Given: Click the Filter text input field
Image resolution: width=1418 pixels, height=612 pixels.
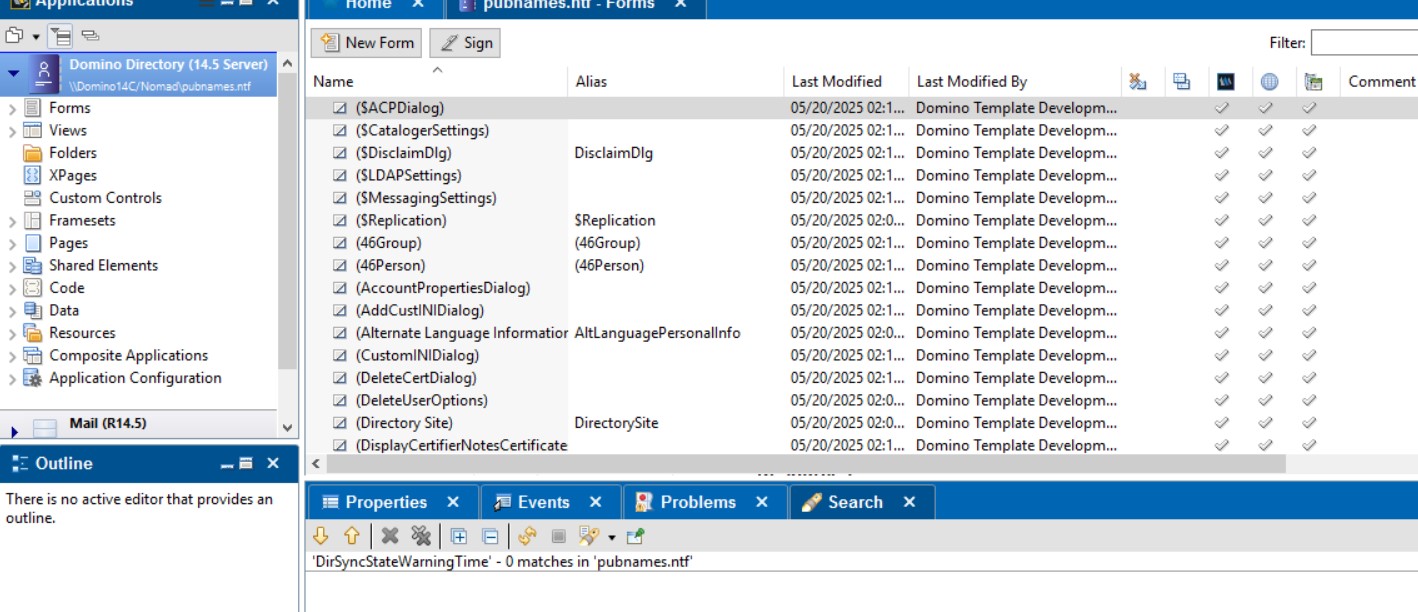Looking at the screenshot, I should click(1364, 43).
